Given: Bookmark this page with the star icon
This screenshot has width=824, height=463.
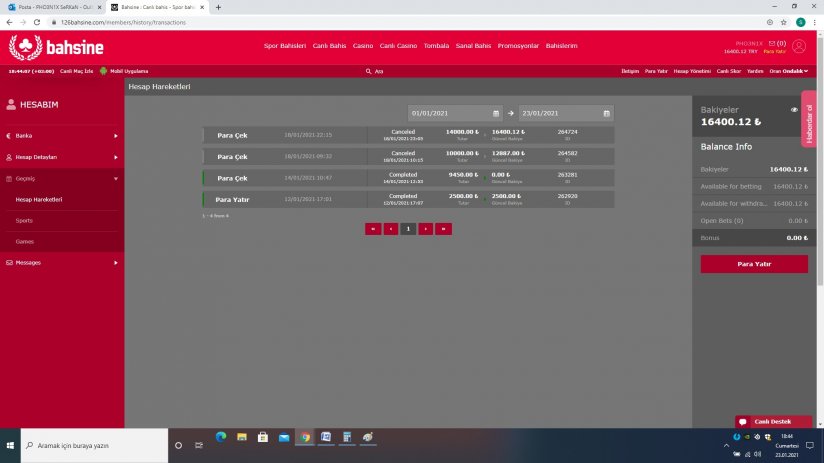Looking at the screenshot, I should [x=784, y=22].
